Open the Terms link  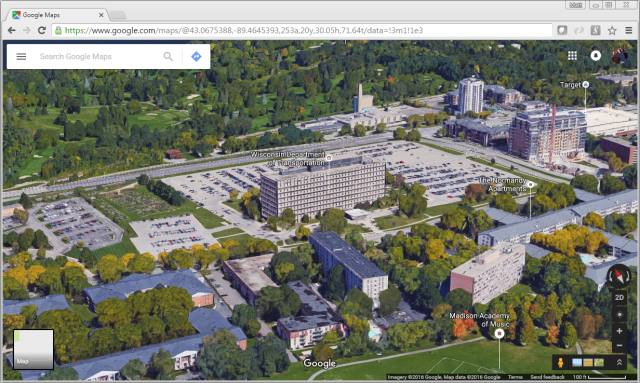[515, 377]
